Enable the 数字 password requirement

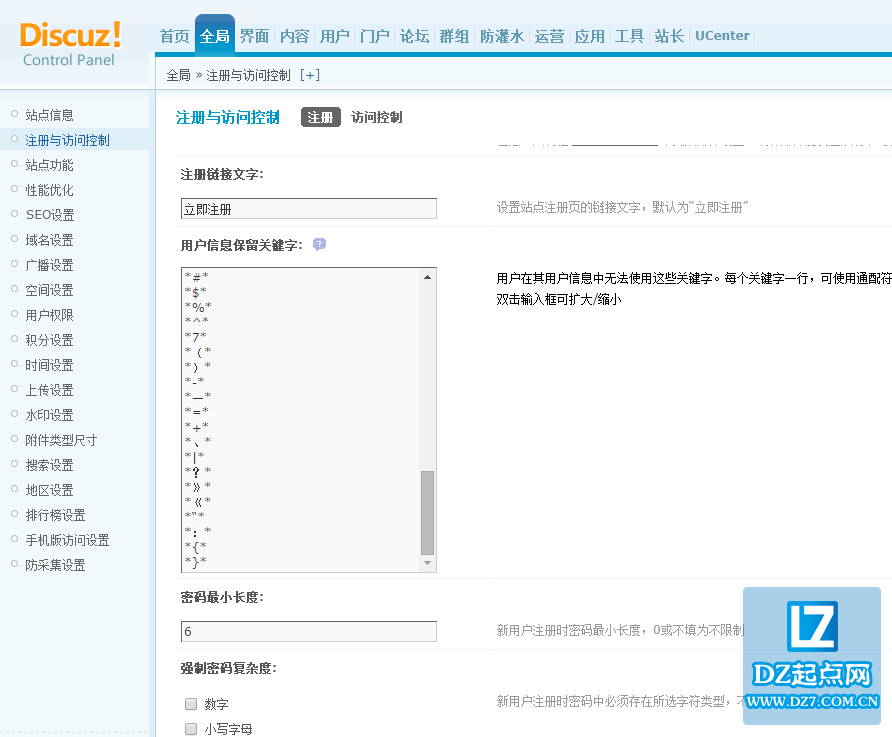click(190, 704)
